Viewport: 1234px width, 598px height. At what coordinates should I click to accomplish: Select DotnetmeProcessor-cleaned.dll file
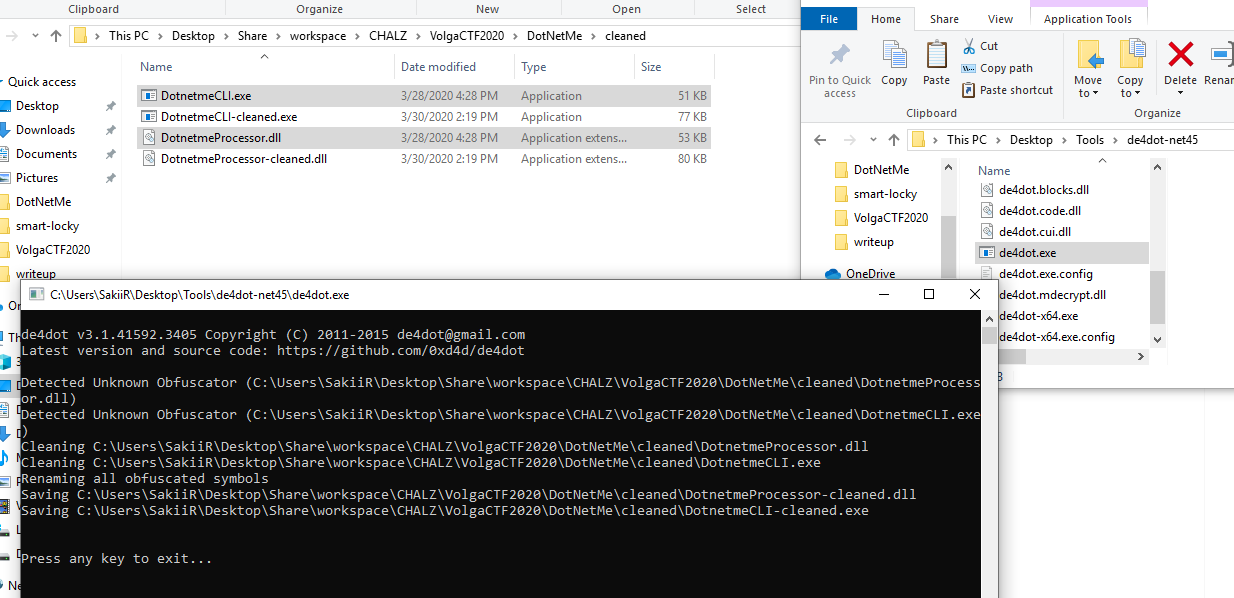(423, 159)
